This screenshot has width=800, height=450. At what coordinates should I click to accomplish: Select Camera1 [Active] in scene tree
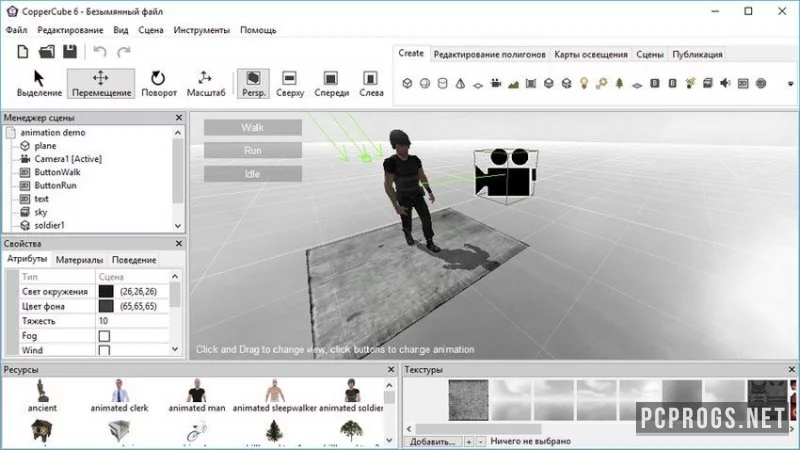68,159
